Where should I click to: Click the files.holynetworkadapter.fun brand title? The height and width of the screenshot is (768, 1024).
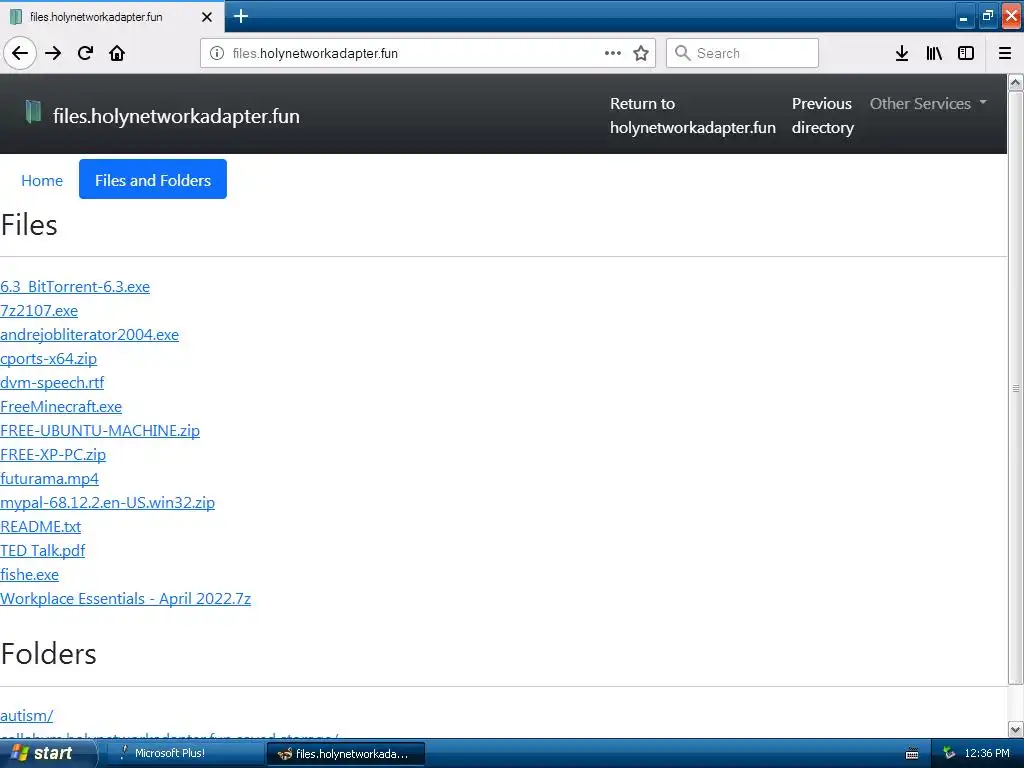pyautogui.click(x=176, y=116)
